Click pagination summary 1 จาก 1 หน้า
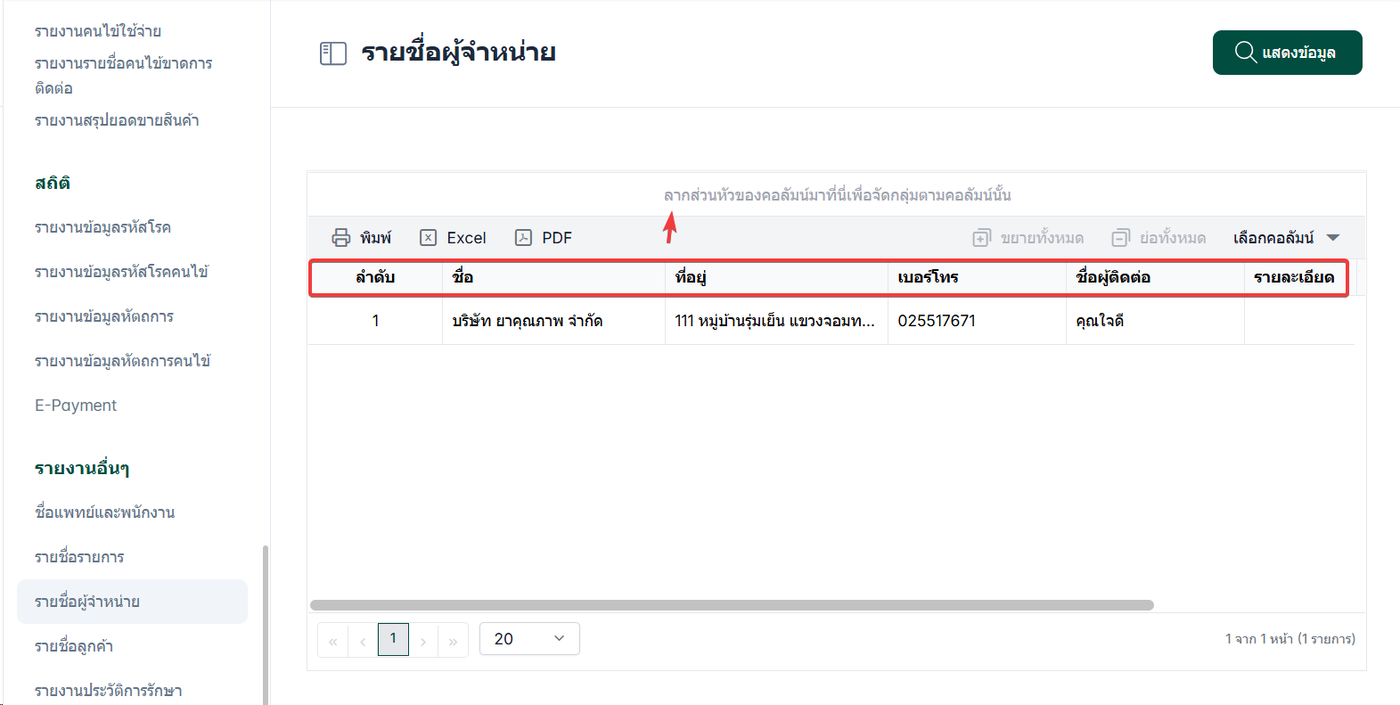This screenshot has height=705, width=1400. pos(1290,638)
